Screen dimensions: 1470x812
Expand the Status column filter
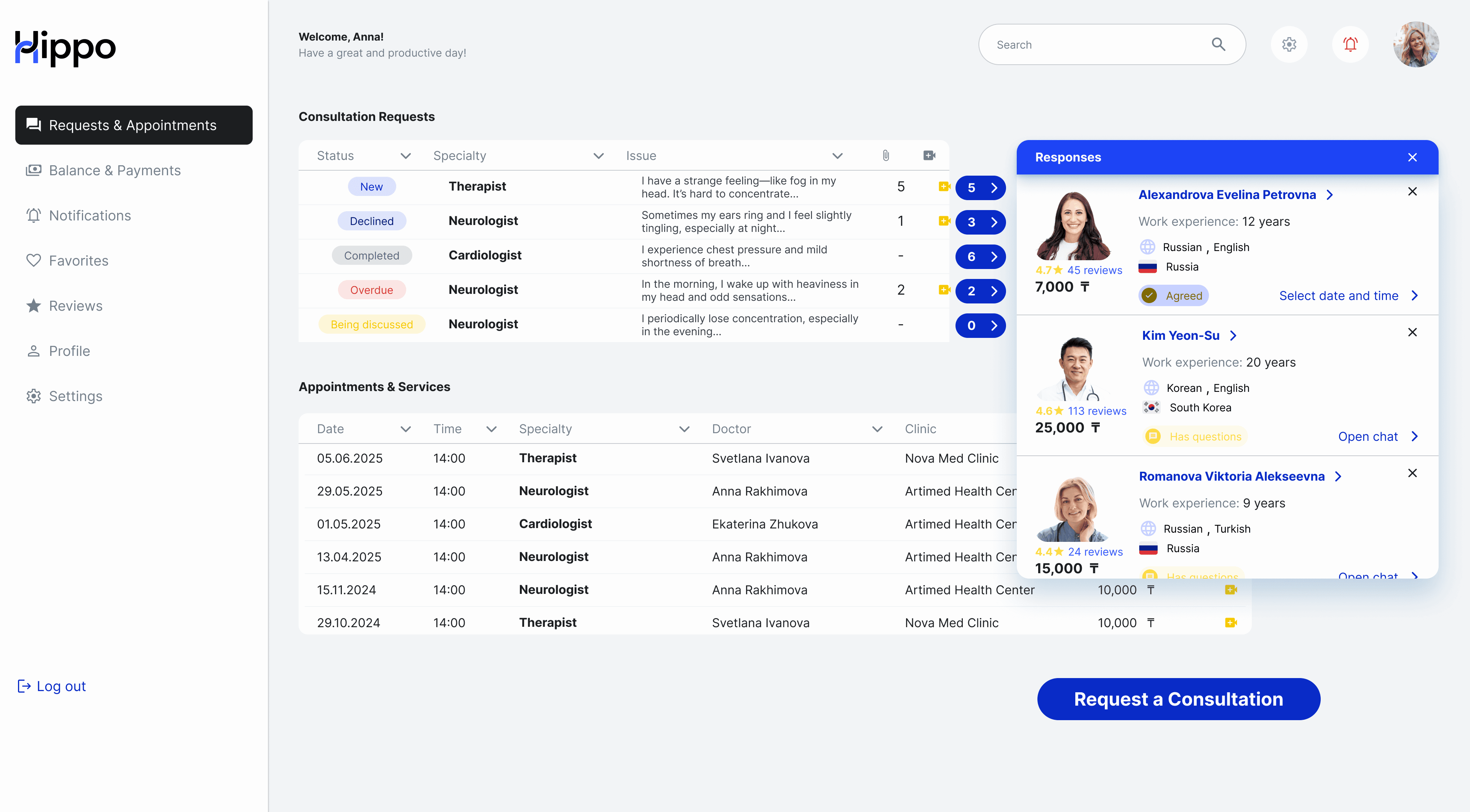point(406,156)
